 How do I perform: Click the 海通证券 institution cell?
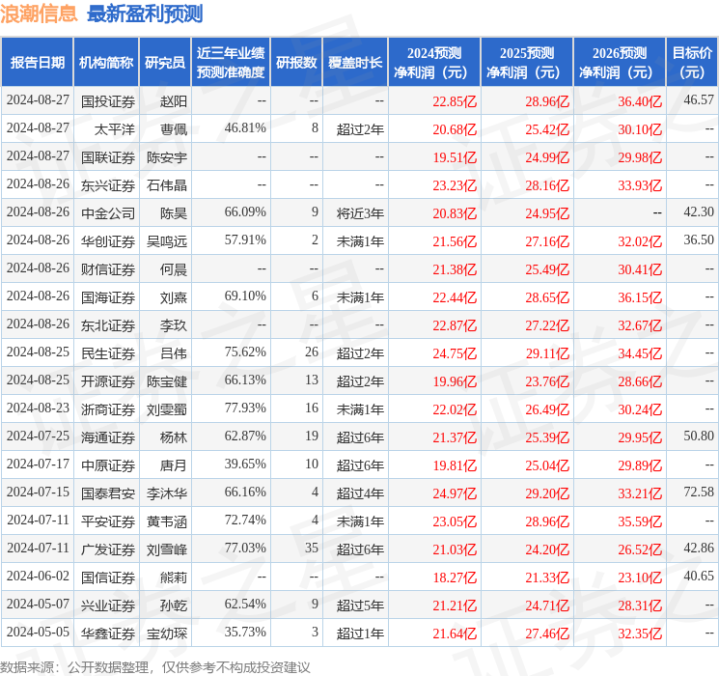pos(108,438)
